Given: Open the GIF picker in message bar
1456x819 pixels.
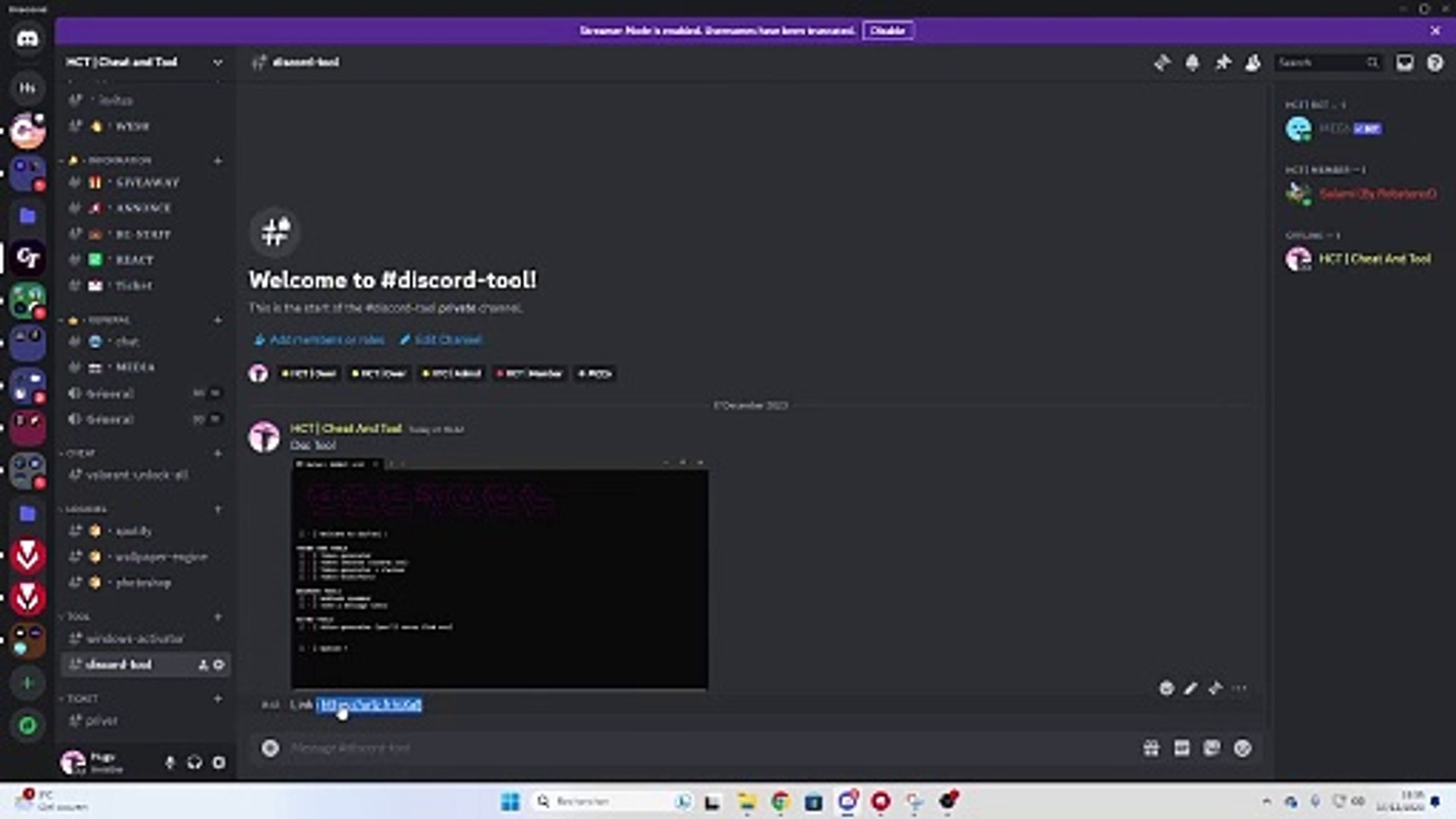Looking at the screenshot, I should pos(1181,748).
